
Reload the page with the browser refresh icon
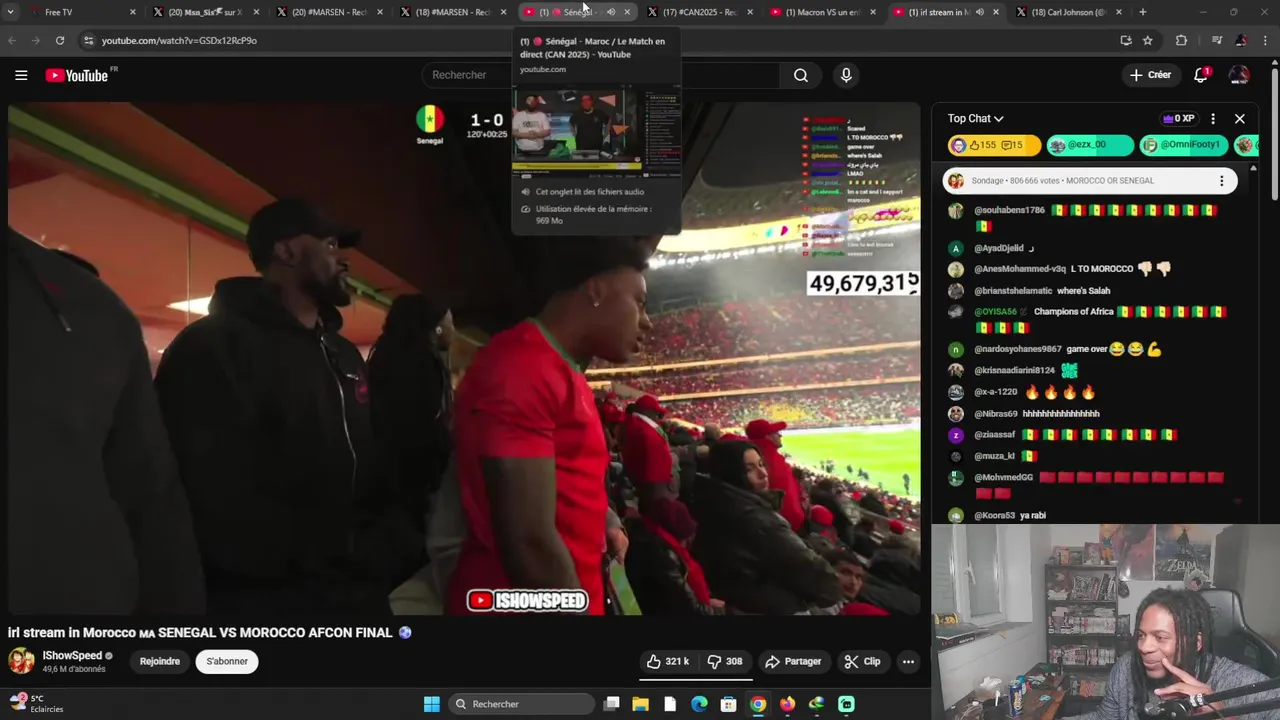60,40
